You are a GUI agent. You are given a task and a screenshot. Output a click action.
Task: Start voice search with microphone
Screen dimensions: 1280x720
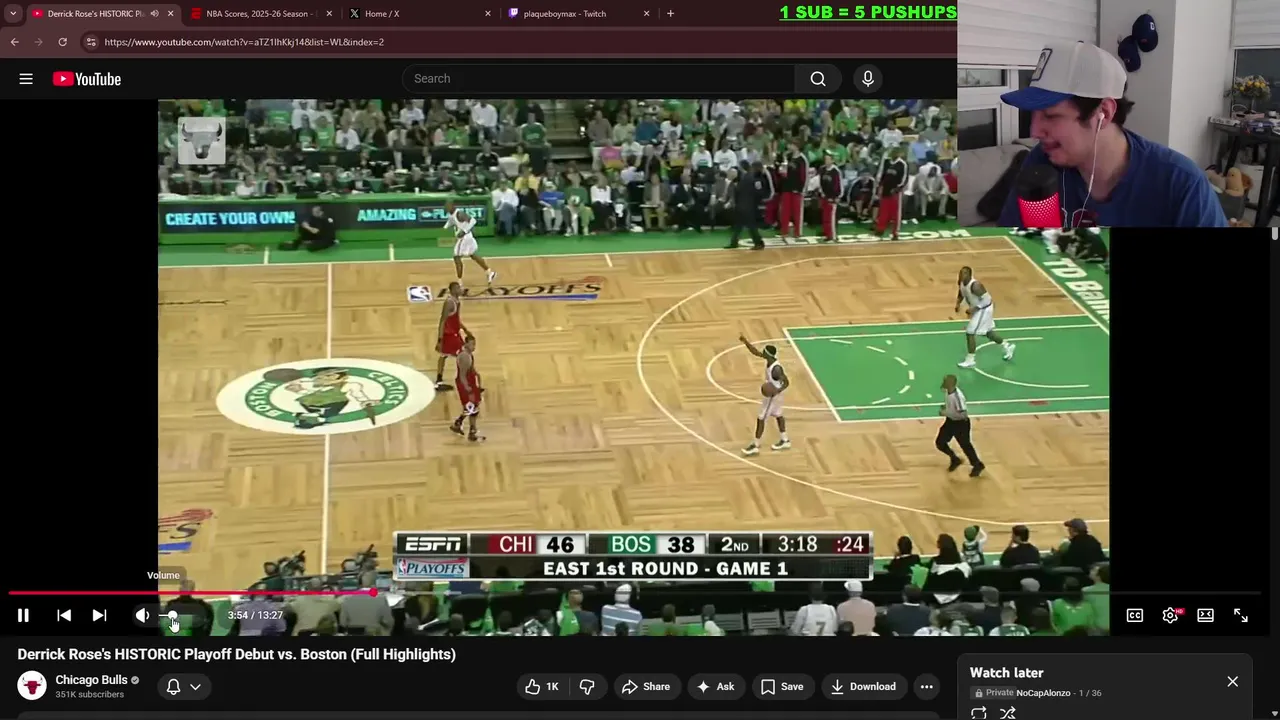coord(867,78)
